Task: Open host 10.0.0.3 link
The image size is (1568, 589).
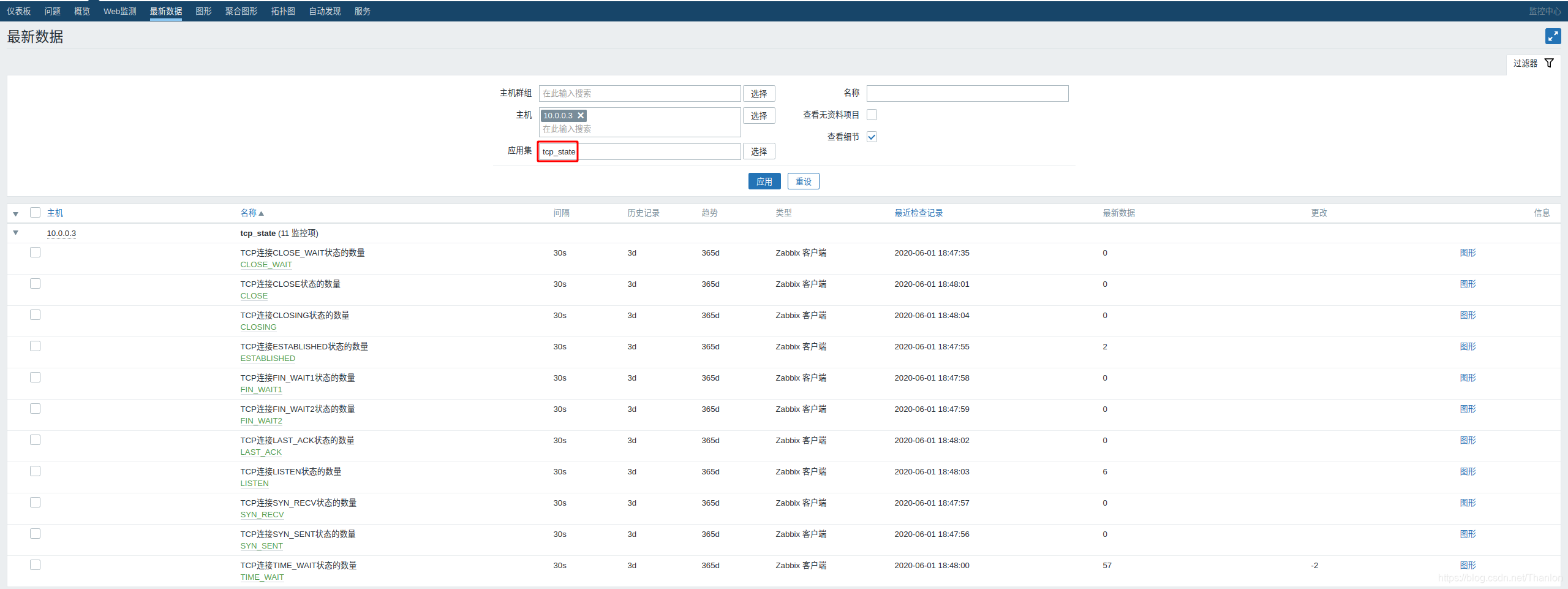Action: pyautogui.click(x=61, y=234)
